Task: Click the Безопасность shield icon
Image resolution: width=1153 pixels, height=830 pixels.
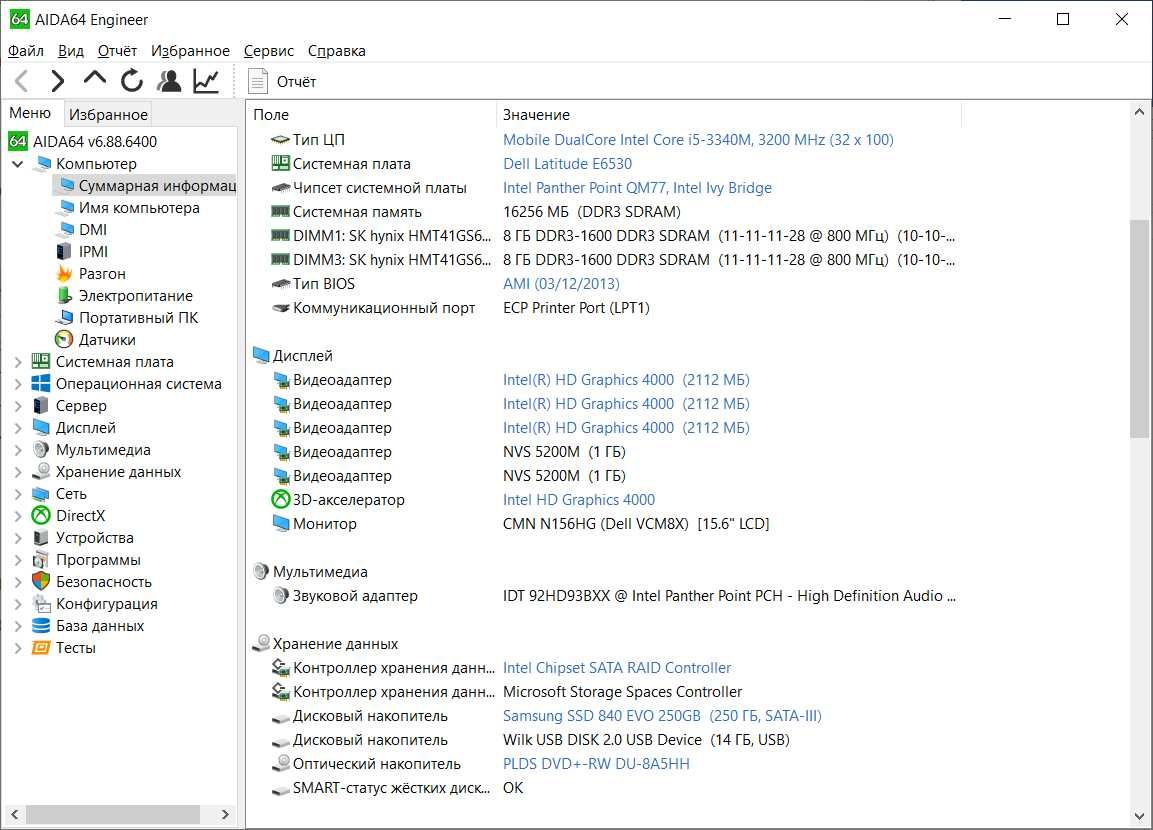Action: pos(40,582)
